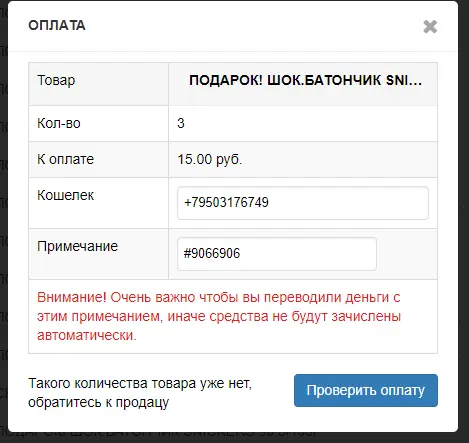Click the автоматически. warning line
Viewport: 469px width, 443px height.
pos(87,335)
